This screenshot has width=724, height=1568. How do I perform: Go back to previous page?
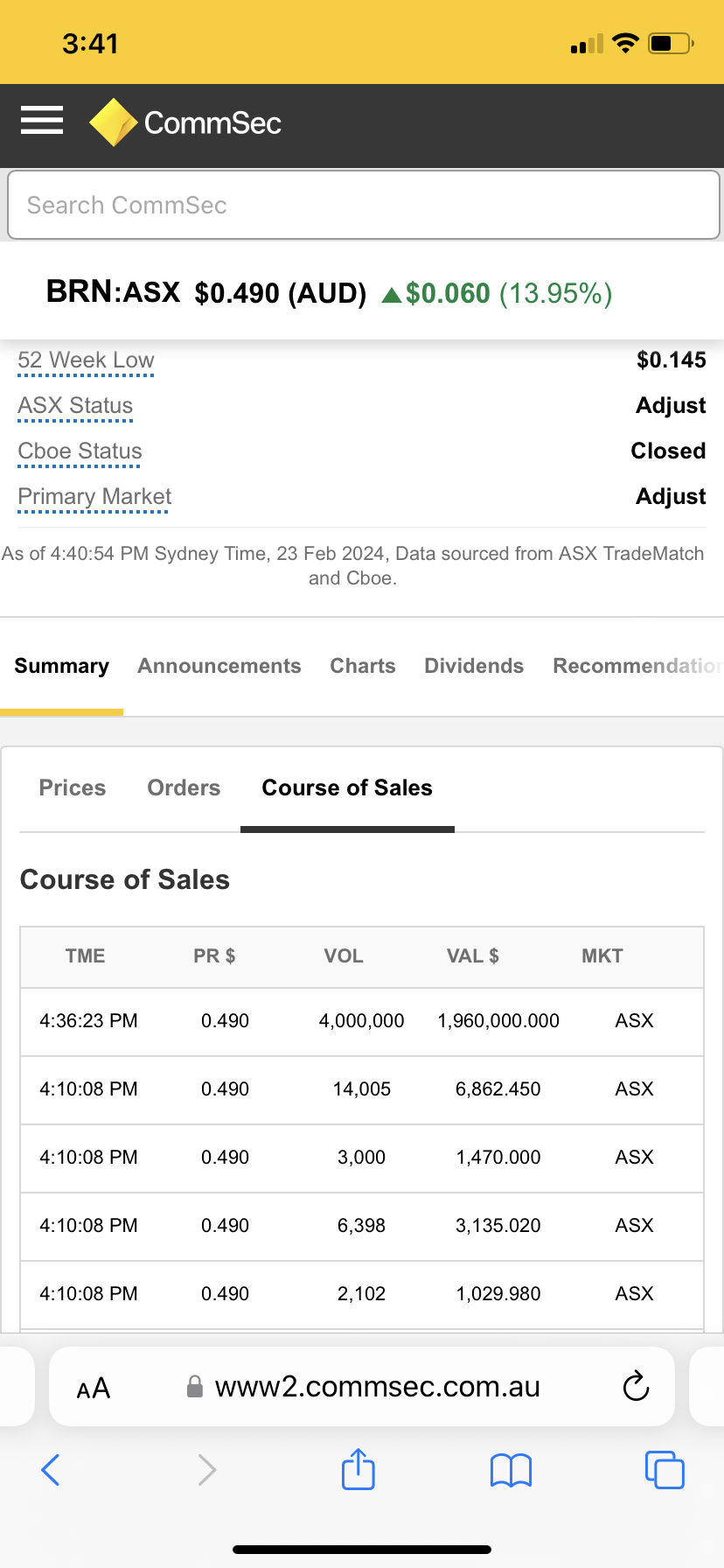point(51,1469)
